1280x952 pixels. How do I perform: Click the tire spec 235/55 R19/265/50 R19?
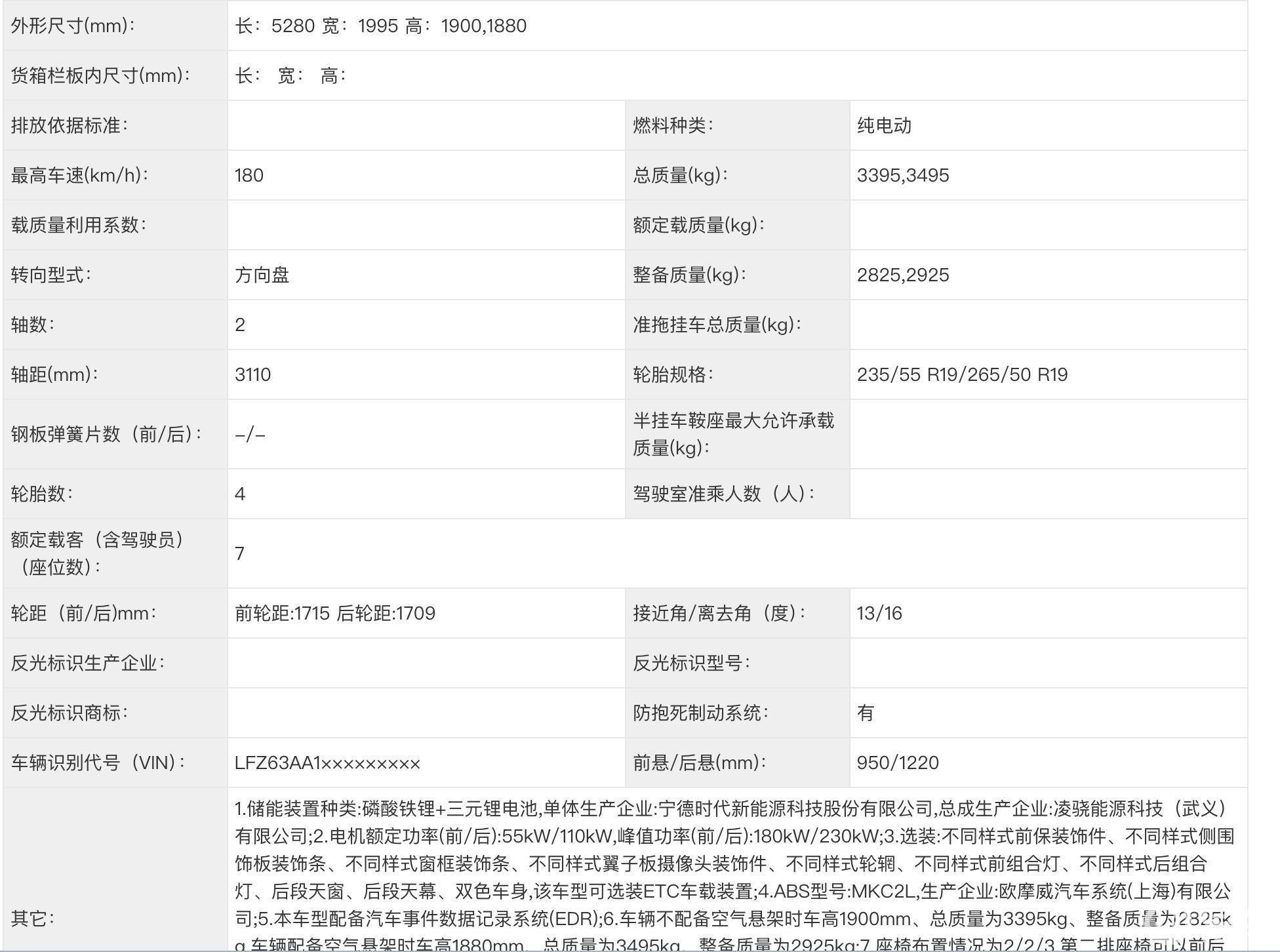[962, 375]
